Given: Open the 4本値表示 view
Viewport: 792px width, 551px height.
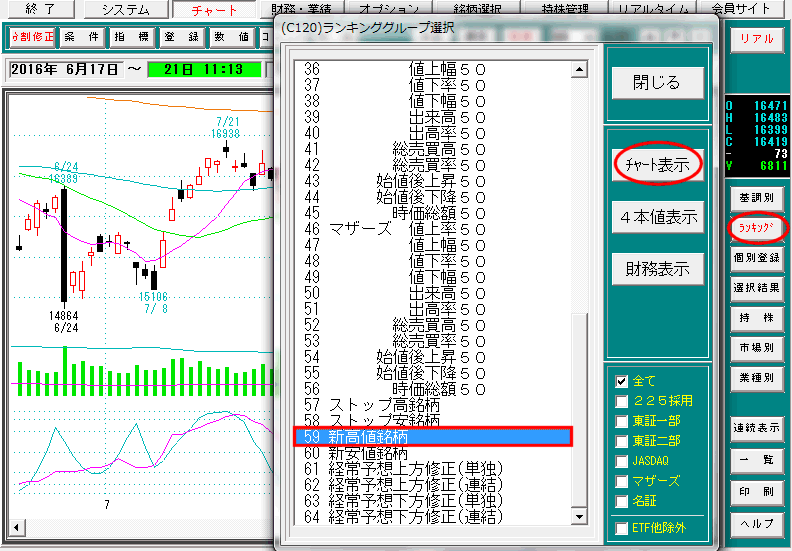Looking at the screenshot, I should 657,216.
